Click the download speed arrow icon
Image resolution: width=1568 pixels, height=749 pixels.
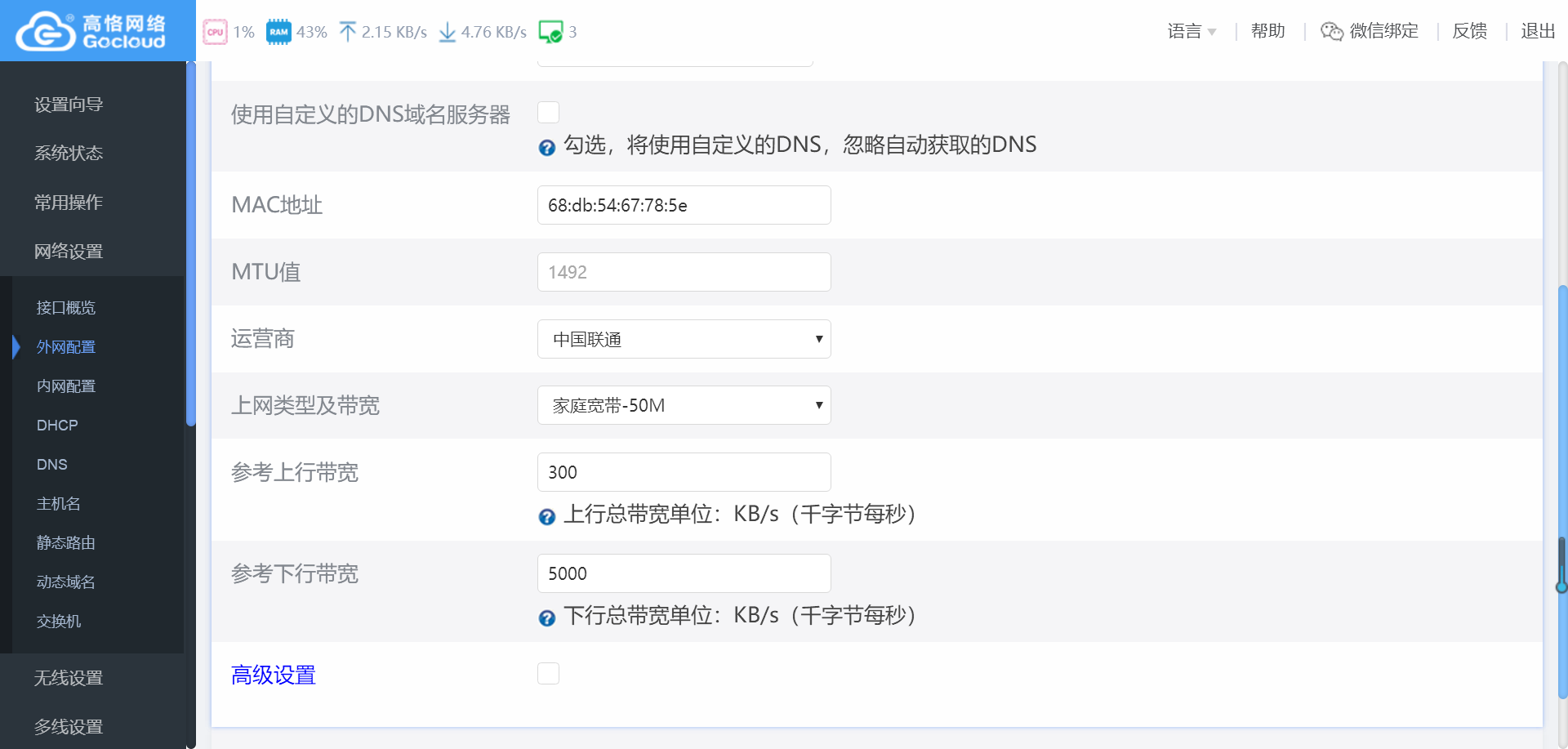coord(447,32)
